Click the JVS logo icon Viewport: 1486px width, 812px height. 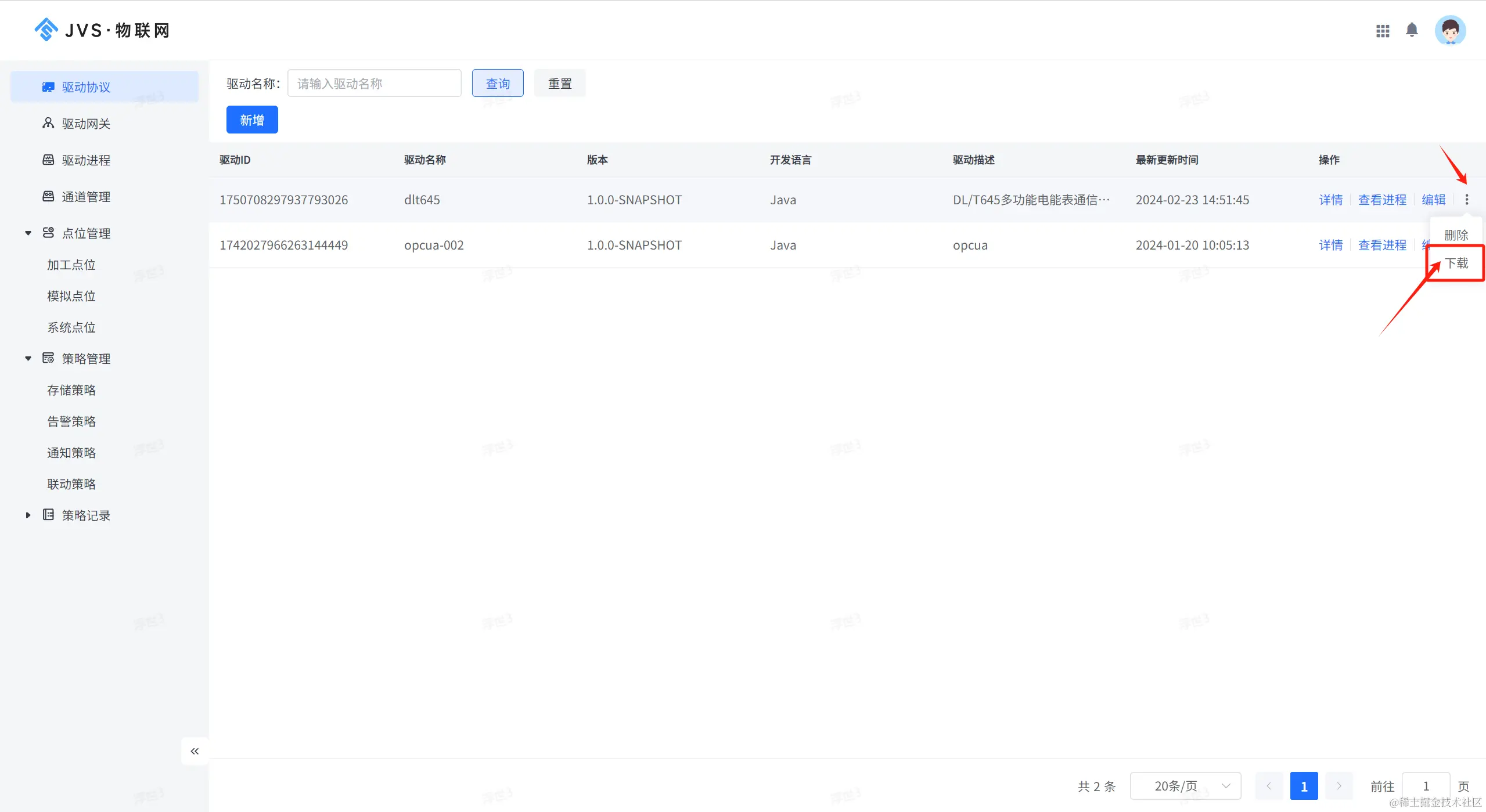(46, 30)
